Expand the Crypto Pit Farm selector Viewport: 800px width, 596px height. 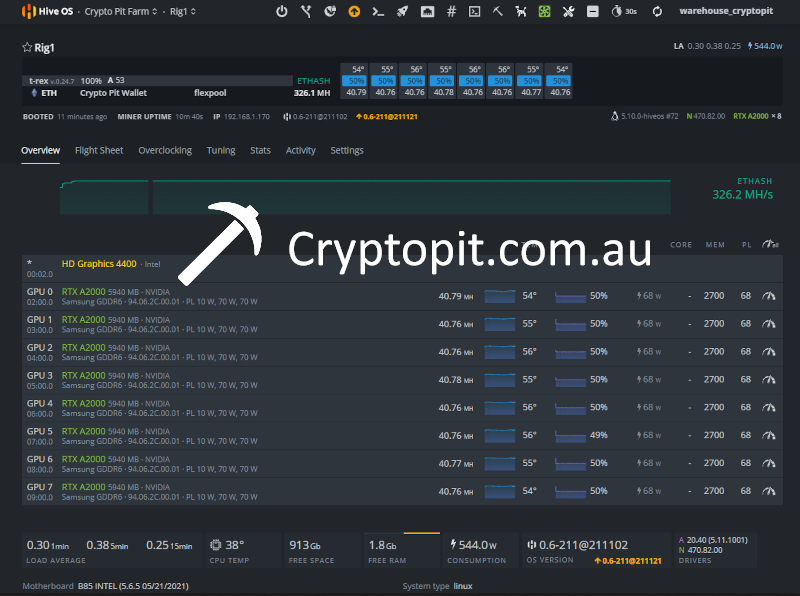(x=121, y=11)
